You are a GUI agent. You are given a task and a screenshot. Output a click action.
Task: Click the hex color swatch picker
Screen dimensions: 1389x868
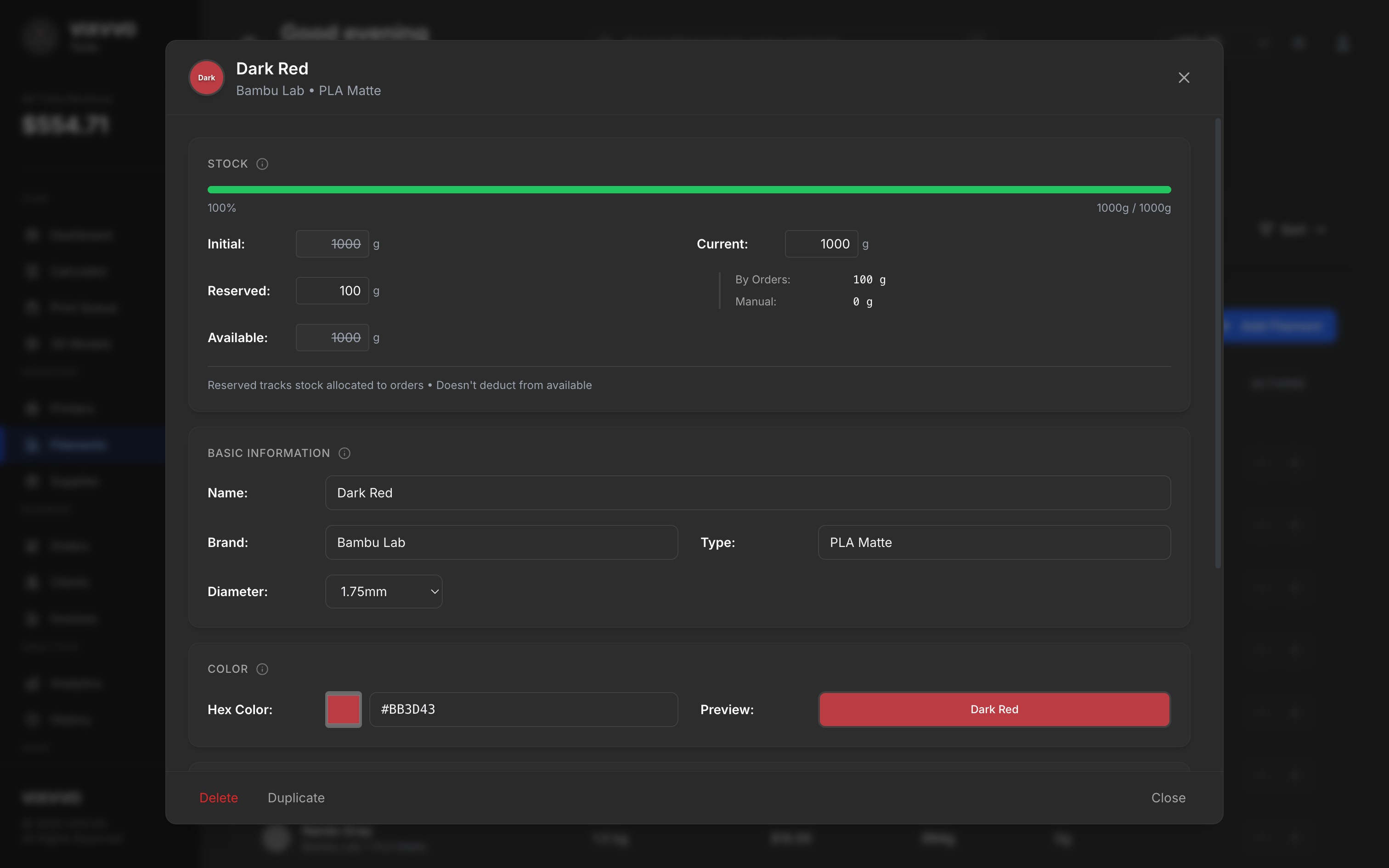[343, 710]
